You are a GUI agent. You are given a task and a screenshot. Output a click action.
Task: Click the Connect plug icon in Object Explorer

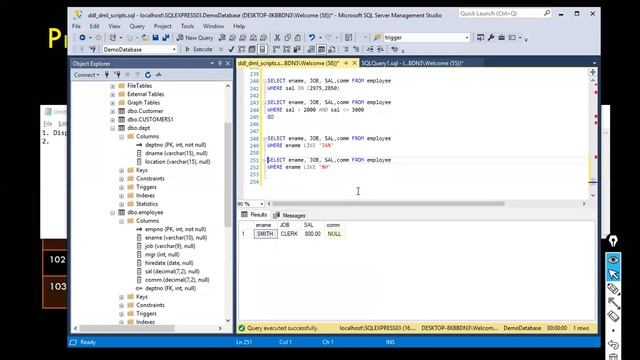(107, 75)
